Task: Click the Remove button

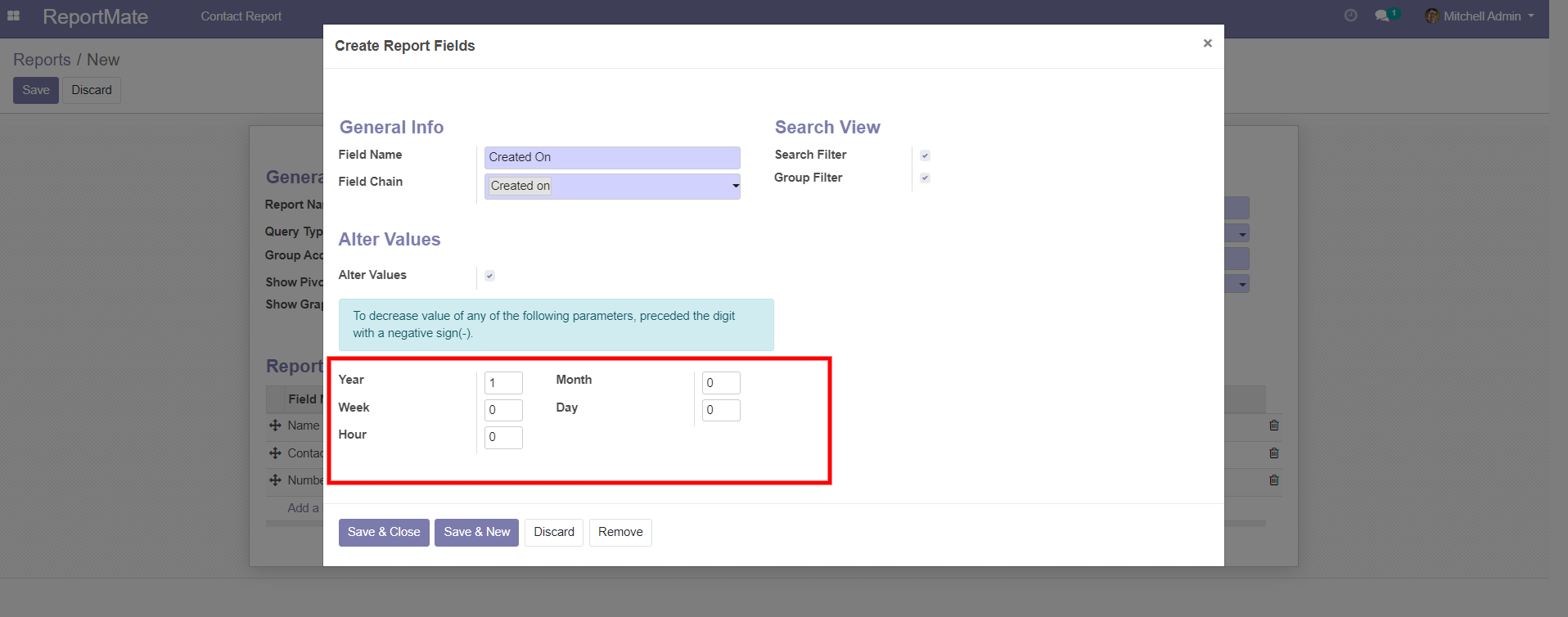Action: [620, 532]
